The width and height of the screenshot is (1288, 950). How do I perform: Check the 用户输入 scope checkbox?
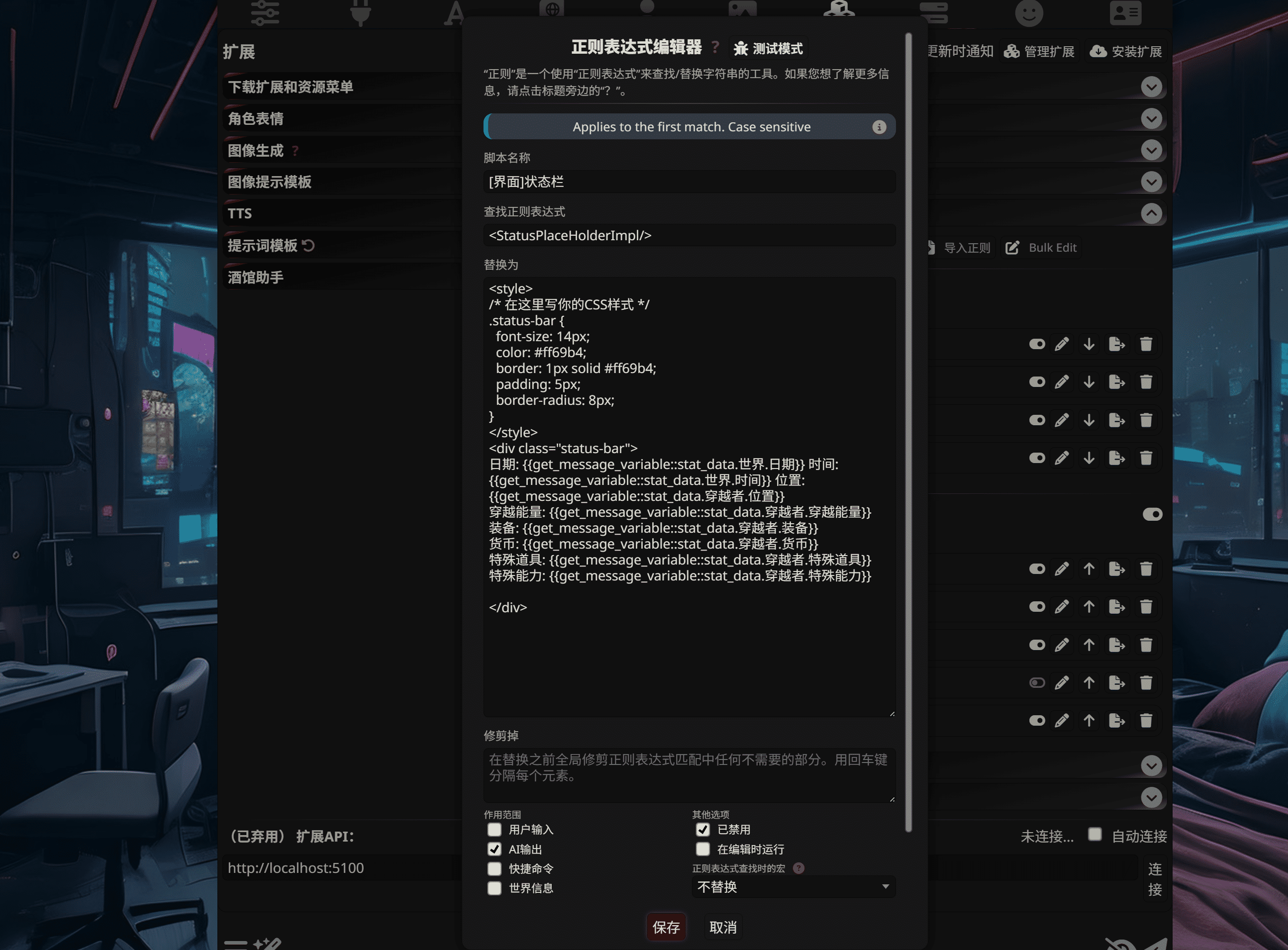[x=494, y=830]
